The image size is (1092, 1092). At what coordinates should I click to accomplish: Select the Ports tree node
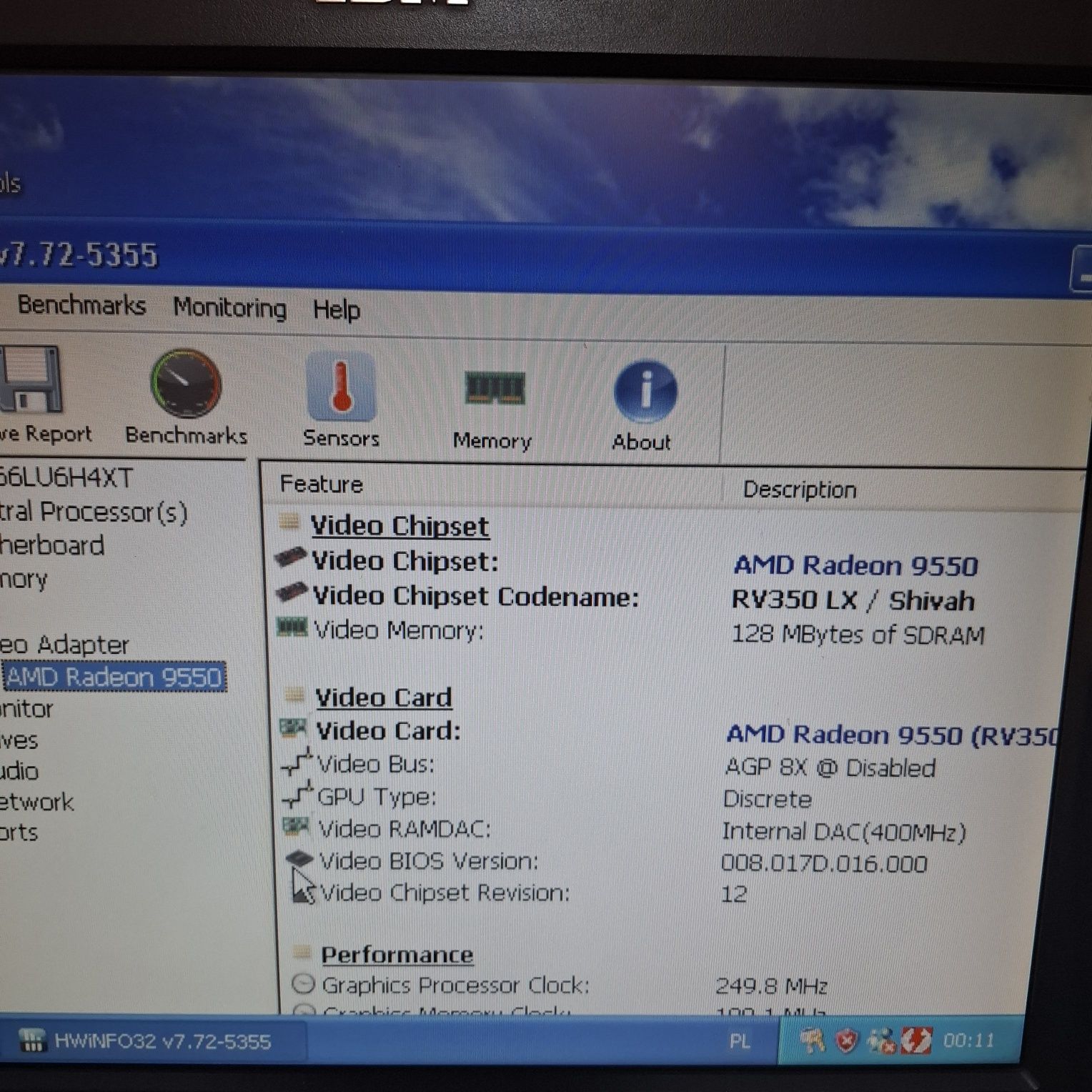tap(19, 833)
